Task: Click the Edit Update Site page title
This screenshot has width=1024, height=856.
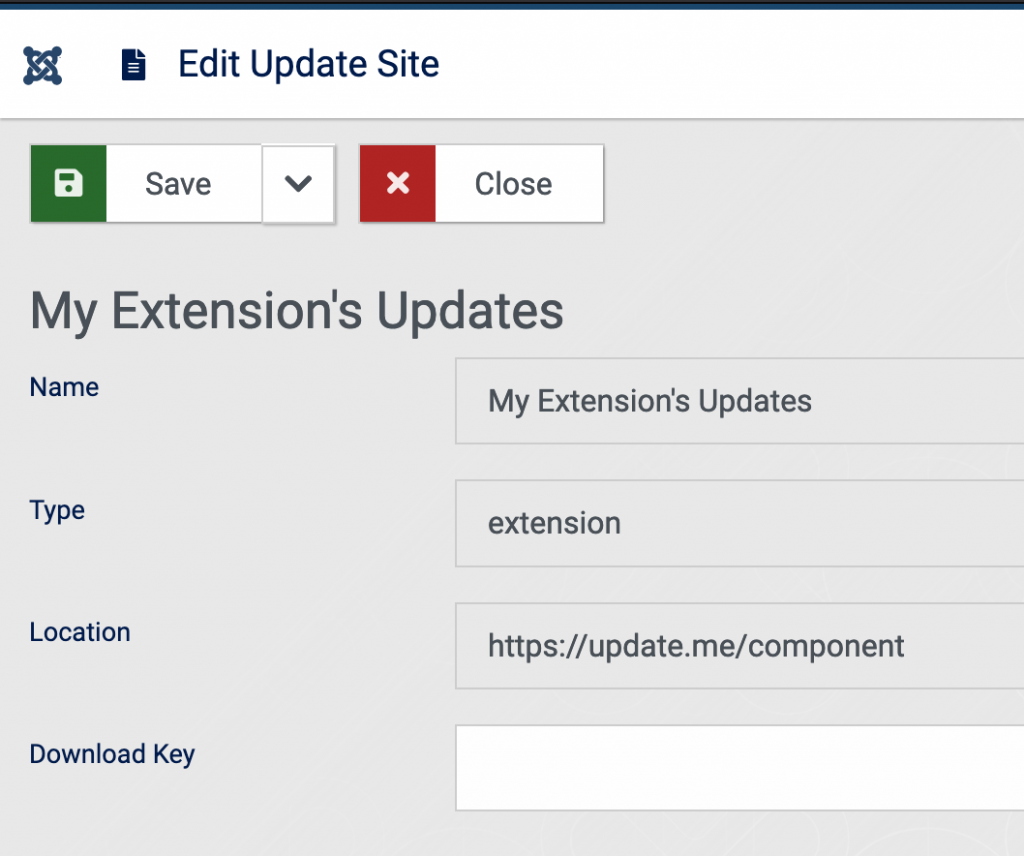Action: click(x=308, y=64)
